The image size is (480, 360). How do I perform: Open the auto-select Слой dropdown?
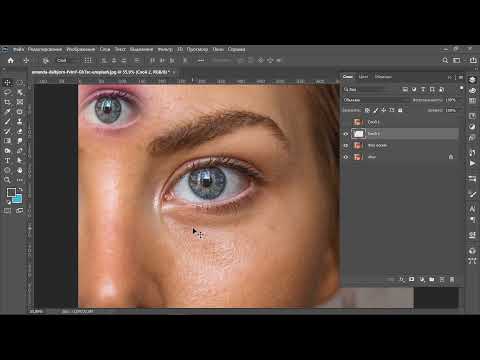pyautogui.click(x=68, y=60)
